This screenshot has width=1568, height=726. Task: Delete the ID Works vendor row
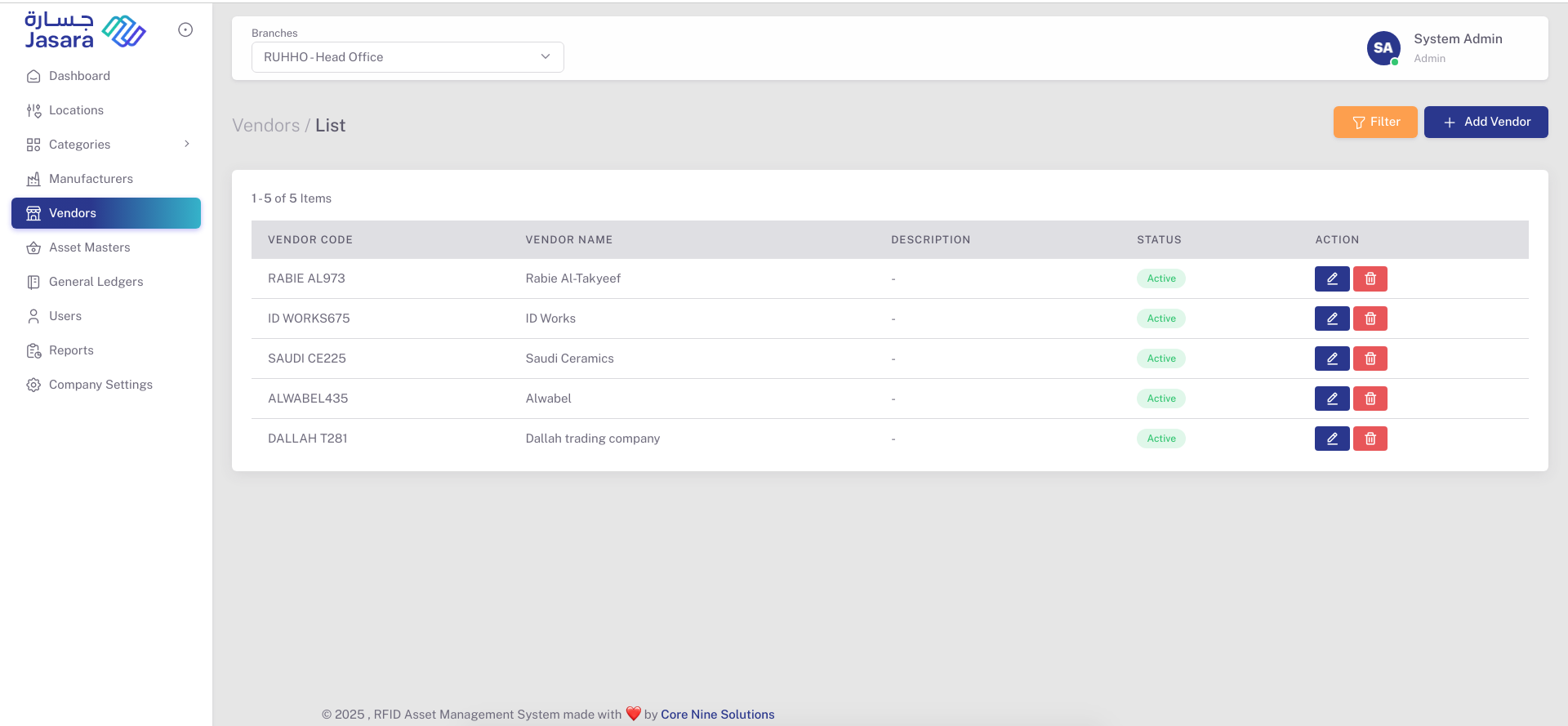pos(1370,318)
